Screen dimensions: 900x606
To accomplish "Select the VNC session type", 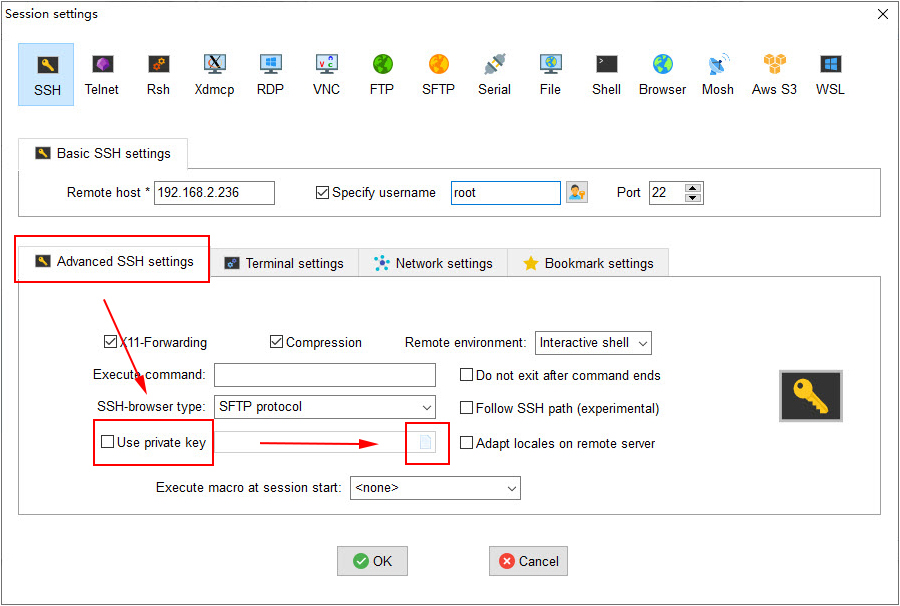I will point(326,74).
